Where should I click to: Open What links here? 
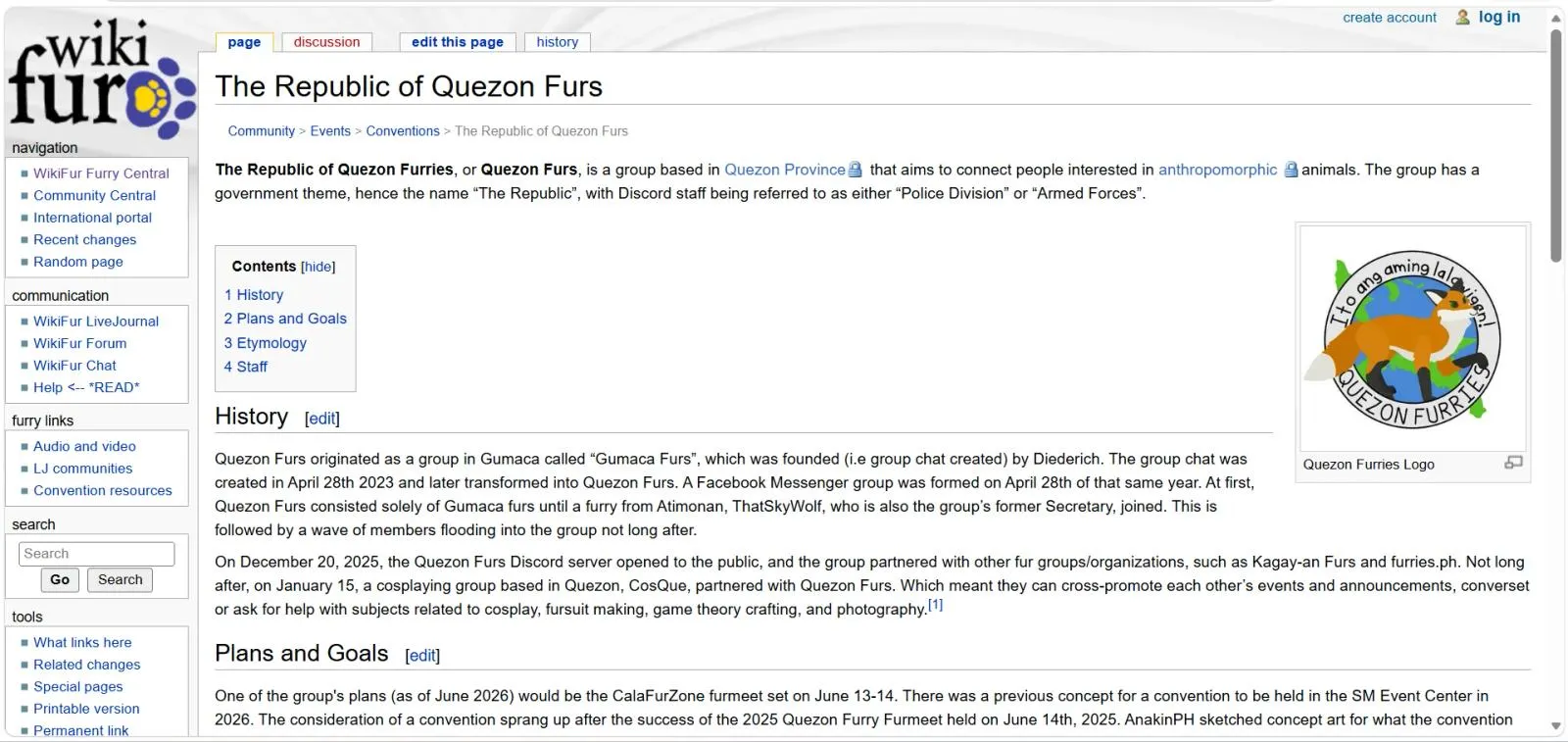tap(82, 643)
